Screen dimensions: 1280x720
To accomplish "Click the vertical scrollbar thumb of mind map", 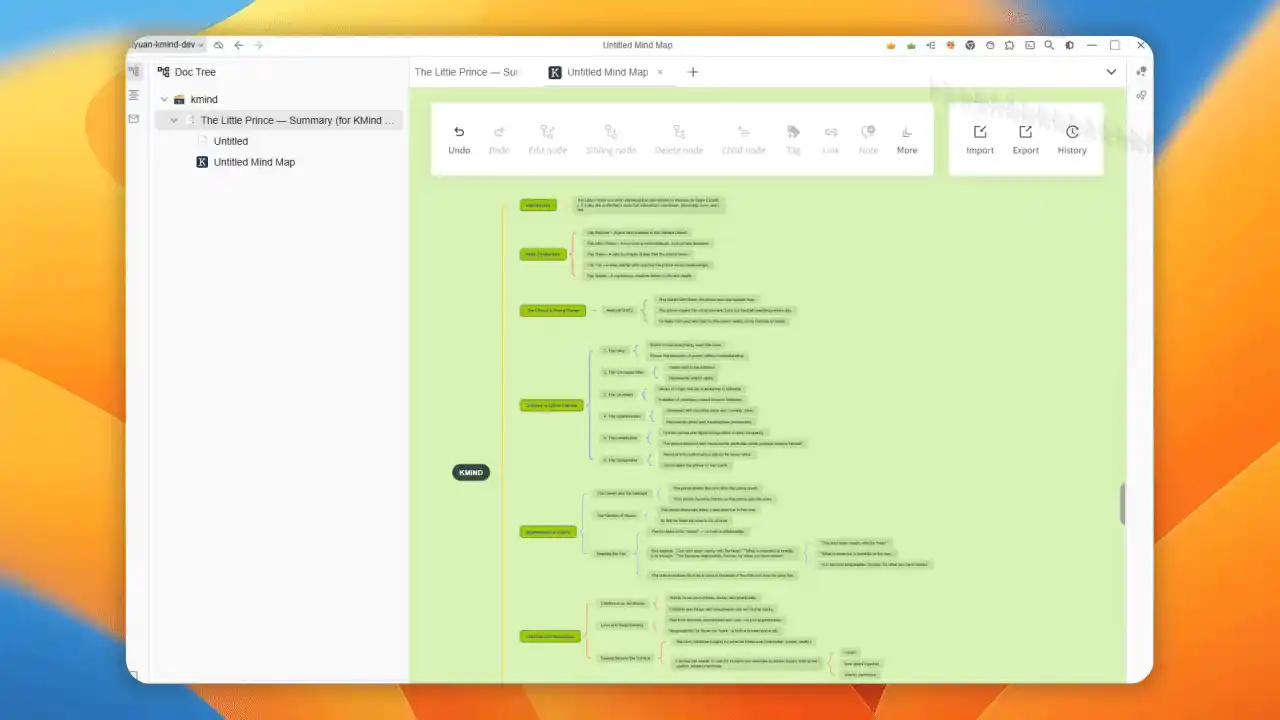I will coord(1123,503).
